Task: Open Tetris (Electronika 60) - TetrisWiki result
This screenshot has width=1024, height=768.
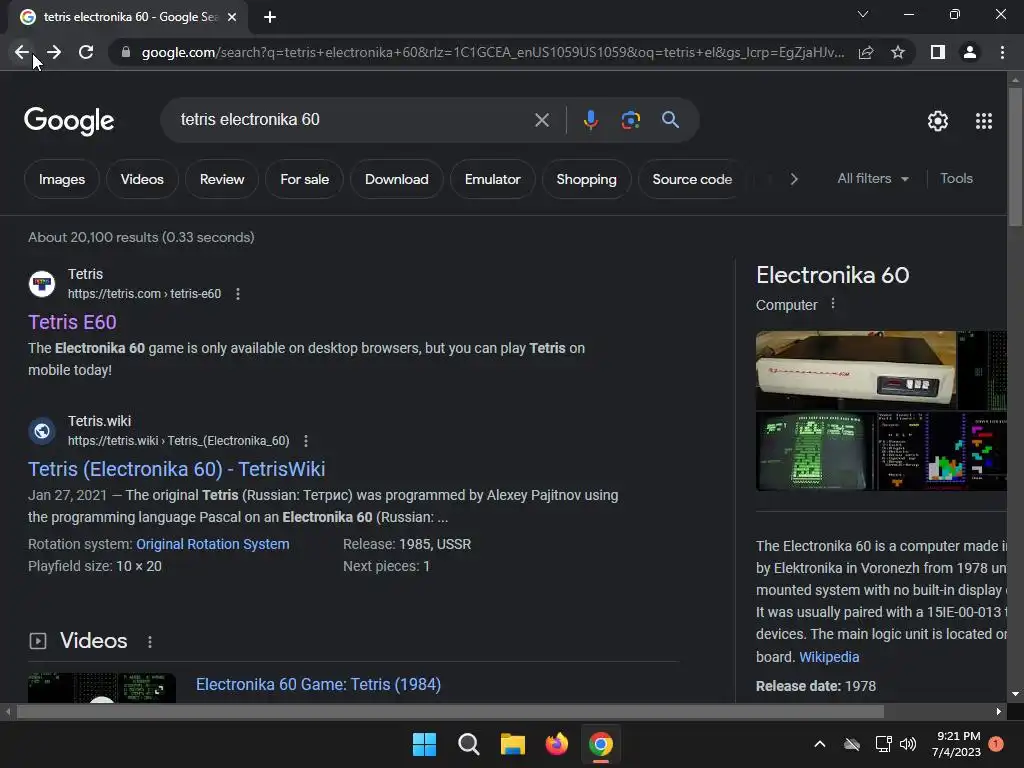Action: click(x=176, y=469)
